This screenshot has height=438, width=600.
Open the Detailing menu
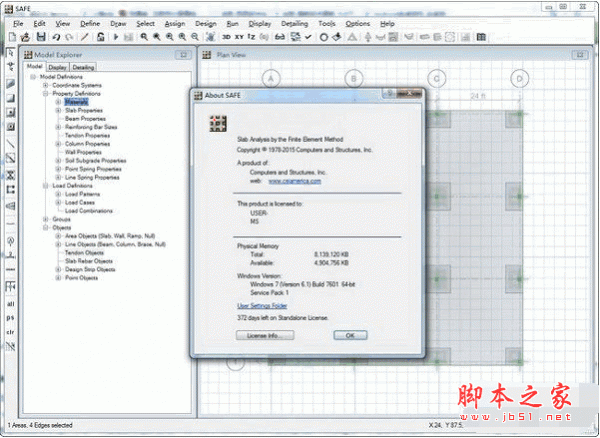(295, 24)
